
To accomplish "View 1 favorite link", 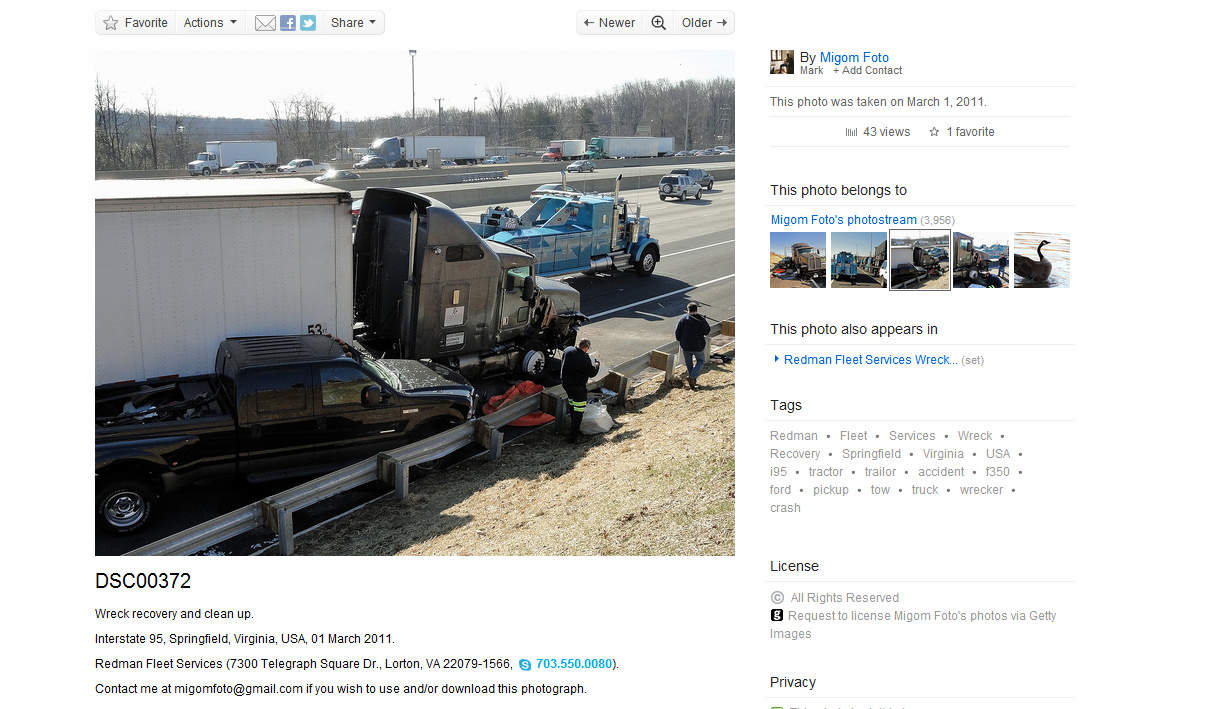I will click(970, 132).
